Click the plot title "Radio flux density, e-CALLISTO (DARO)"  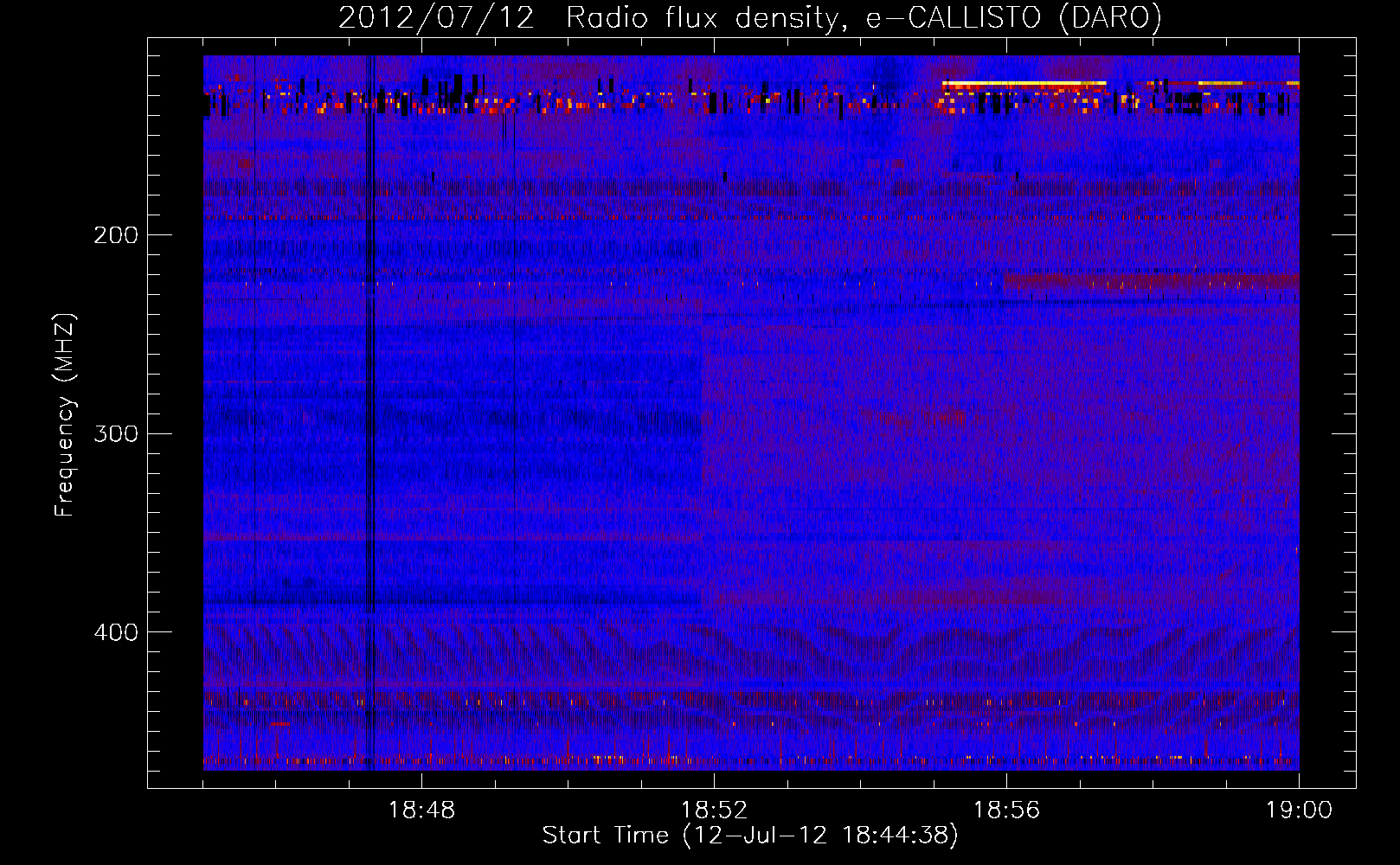[864, 18]
